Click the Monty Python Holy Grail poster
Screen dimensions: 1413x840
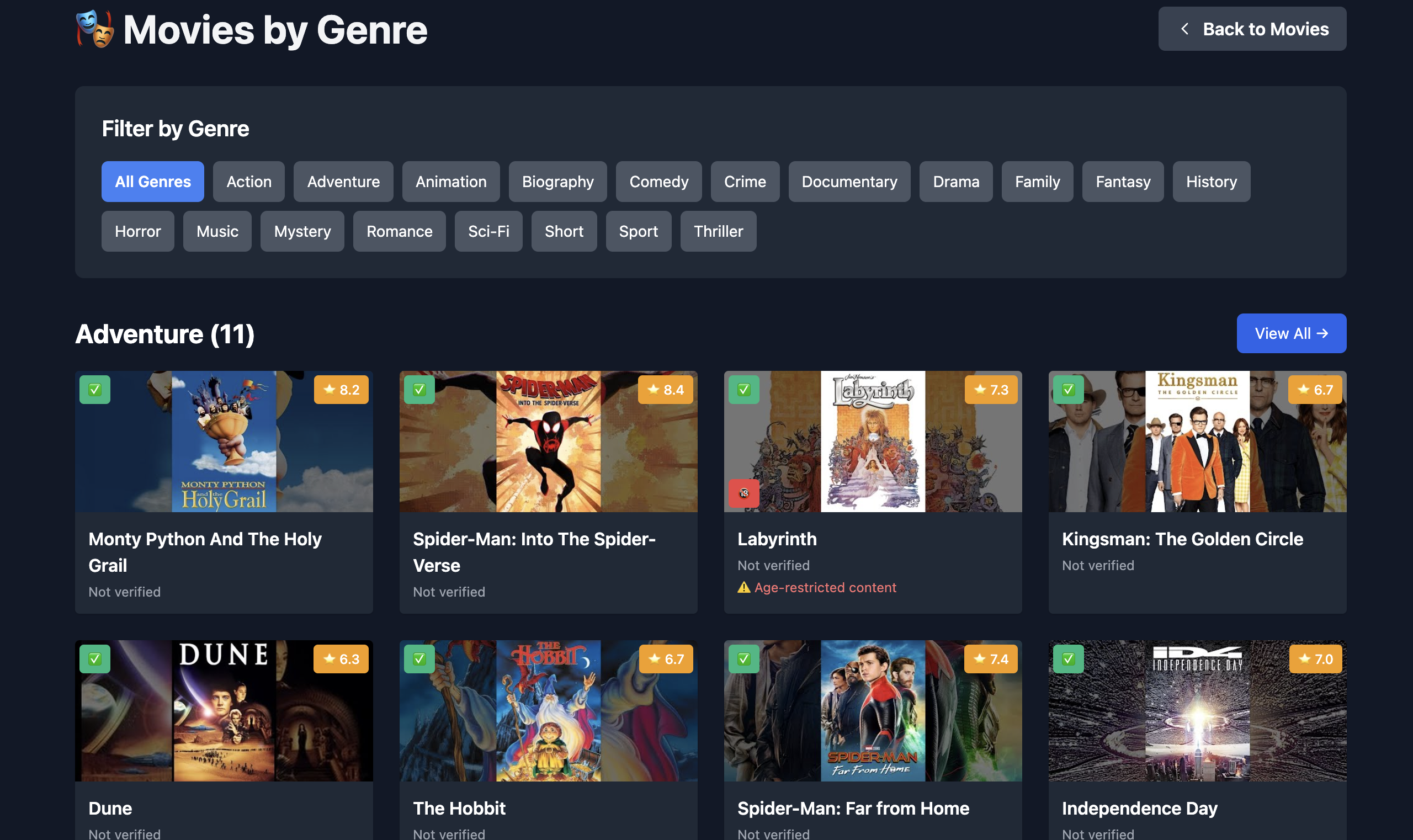click(224, 442)
